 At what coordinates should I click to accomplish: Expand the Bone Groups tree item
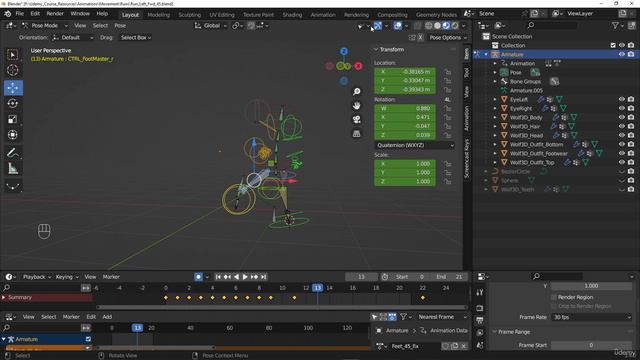[495, 81]
